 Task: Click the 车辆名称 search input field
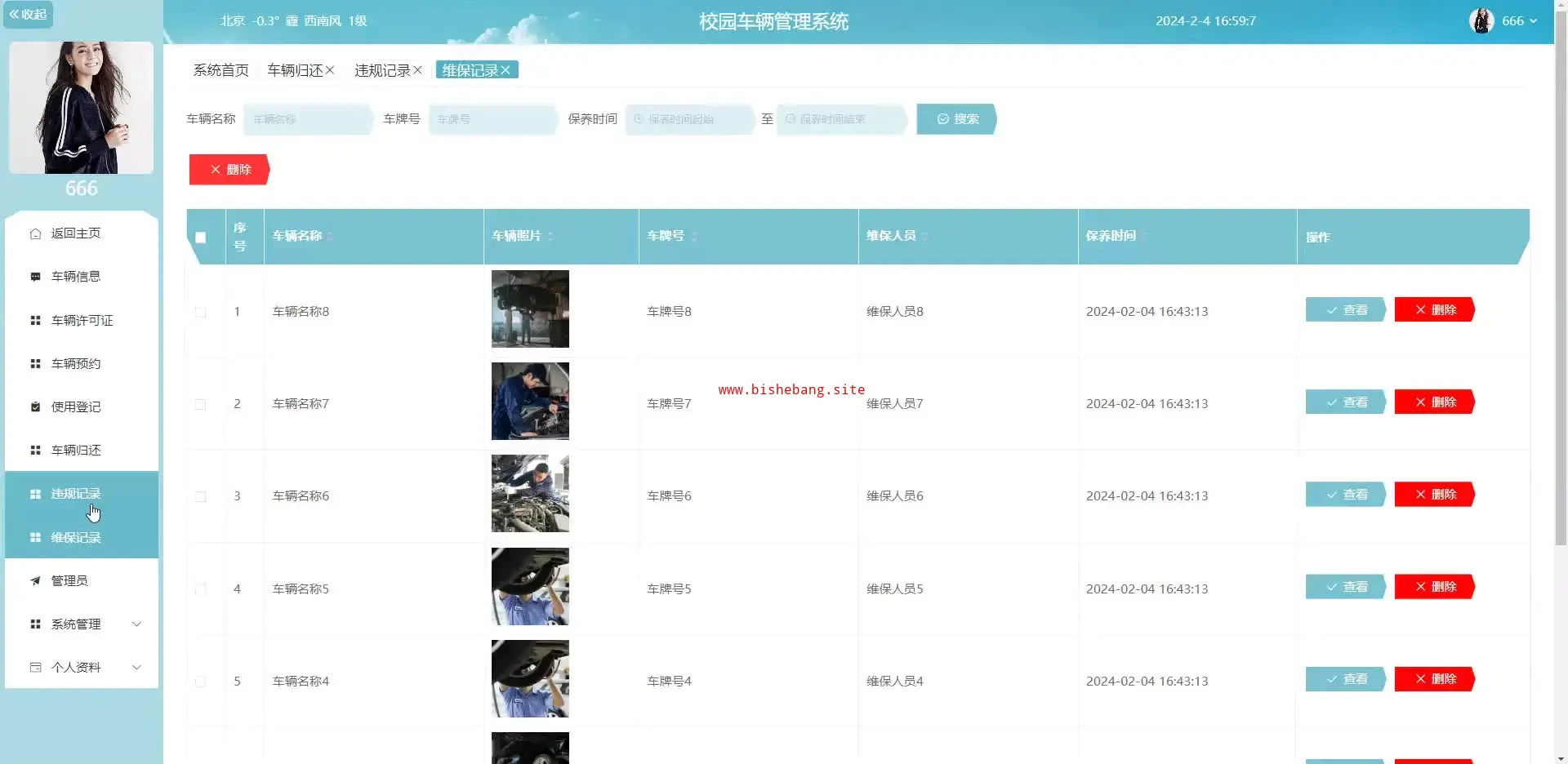308,119
